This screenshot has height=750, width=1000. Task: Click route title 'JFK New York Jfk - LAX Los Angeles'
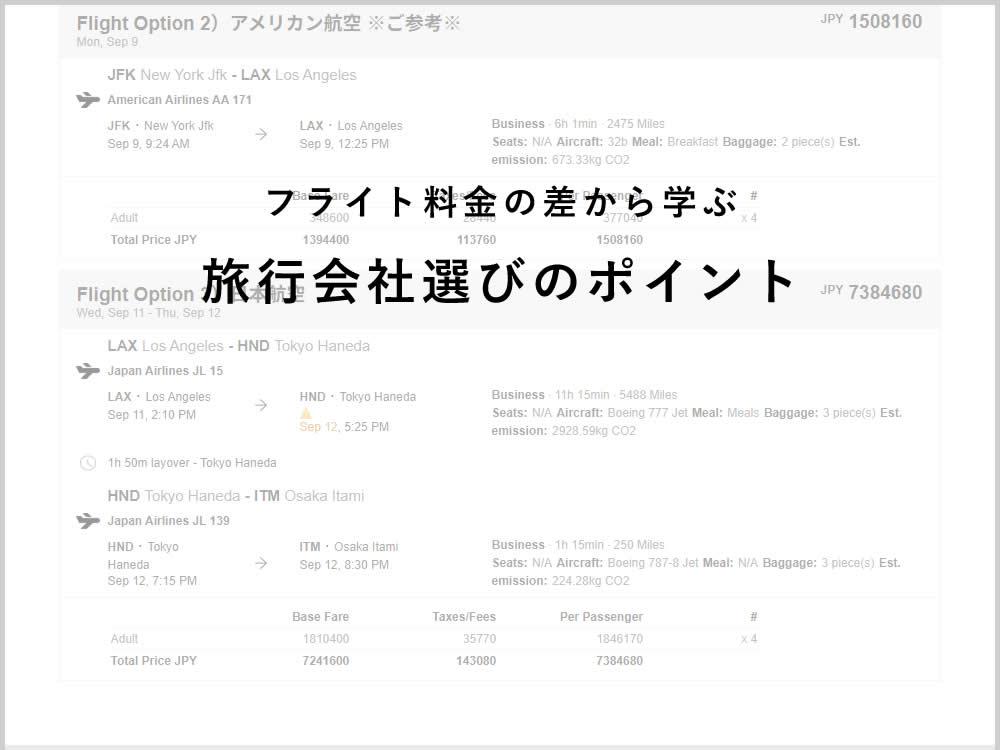[232, 75]
